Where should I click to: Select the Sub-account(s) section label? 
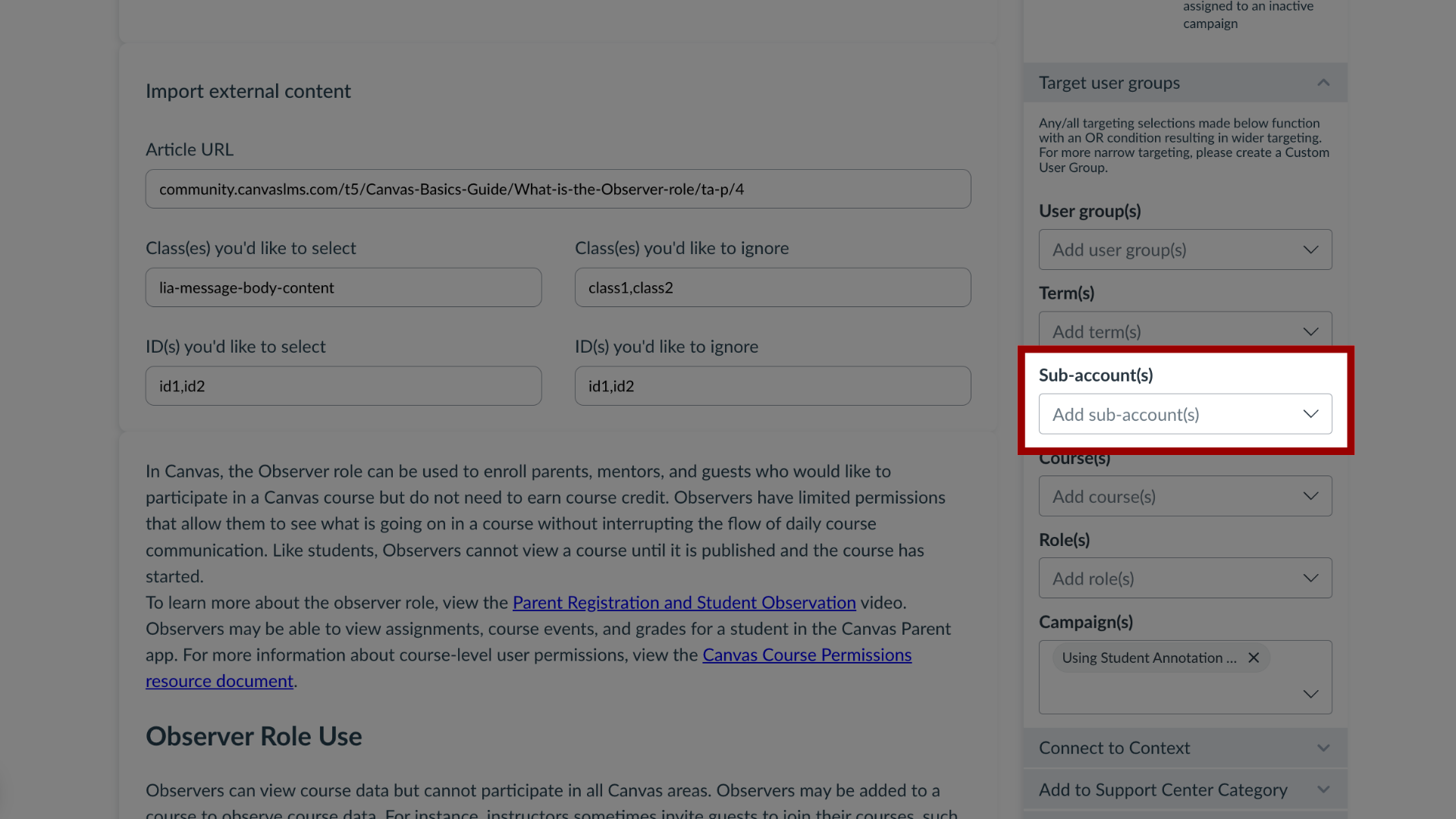[x=1096, y=375]
